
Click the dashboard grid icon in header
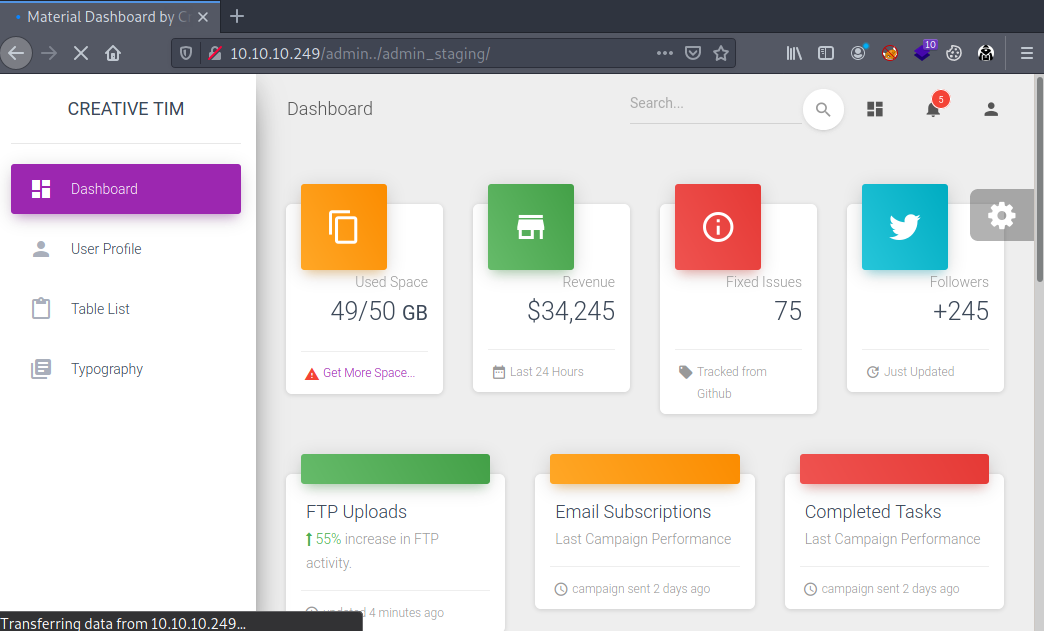tap(875, 109)
